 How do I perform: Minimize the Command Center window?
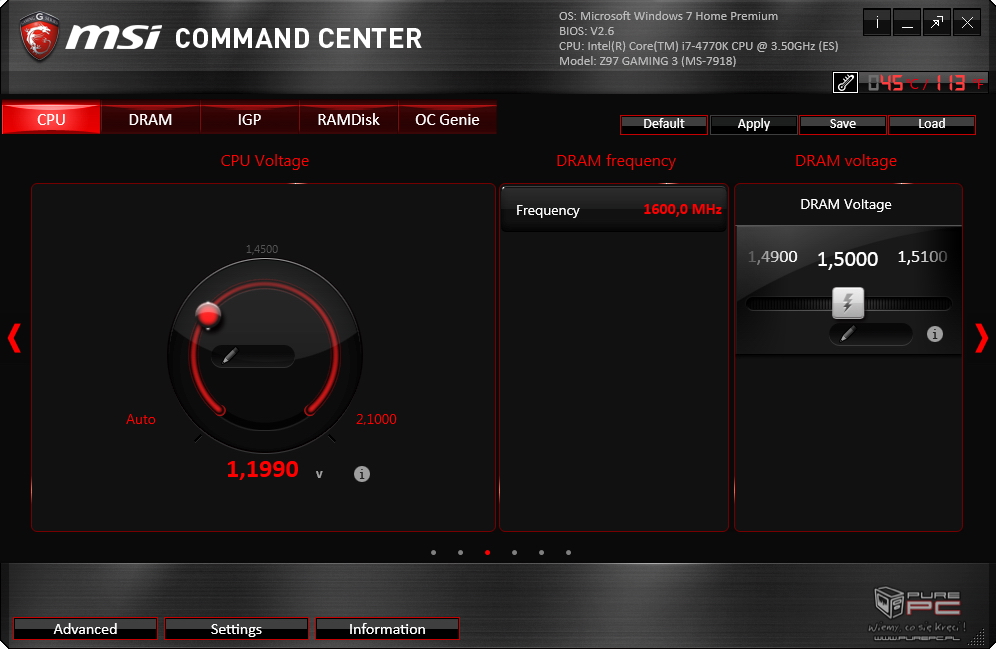(x=906, y=23)
